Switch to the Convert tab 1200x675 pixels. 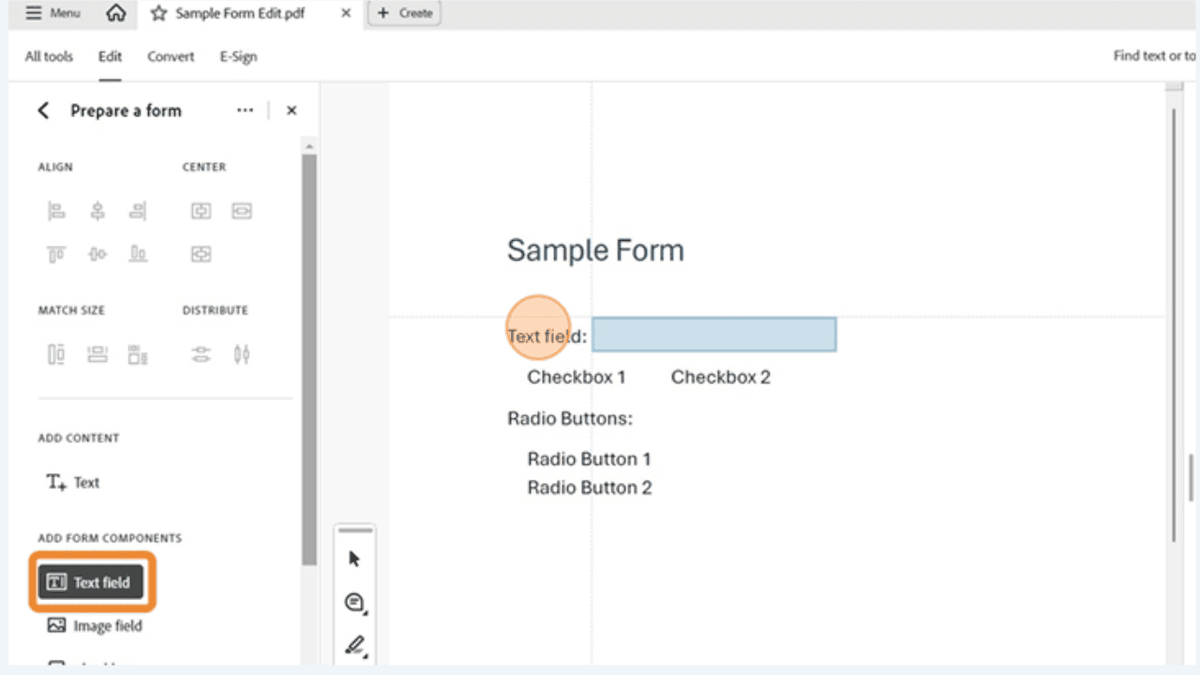point(170,57)
